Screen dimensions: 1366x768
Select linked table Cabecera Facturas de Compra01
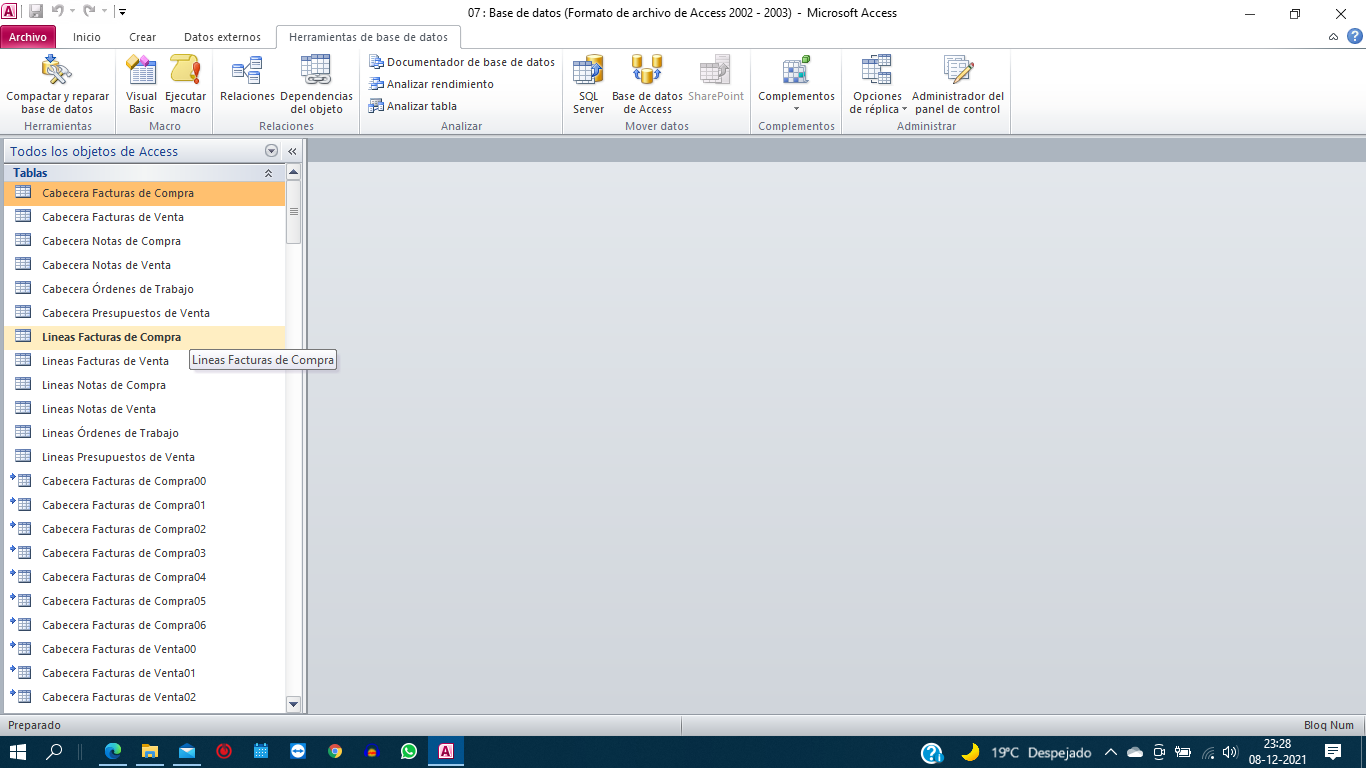coord(144,505)
